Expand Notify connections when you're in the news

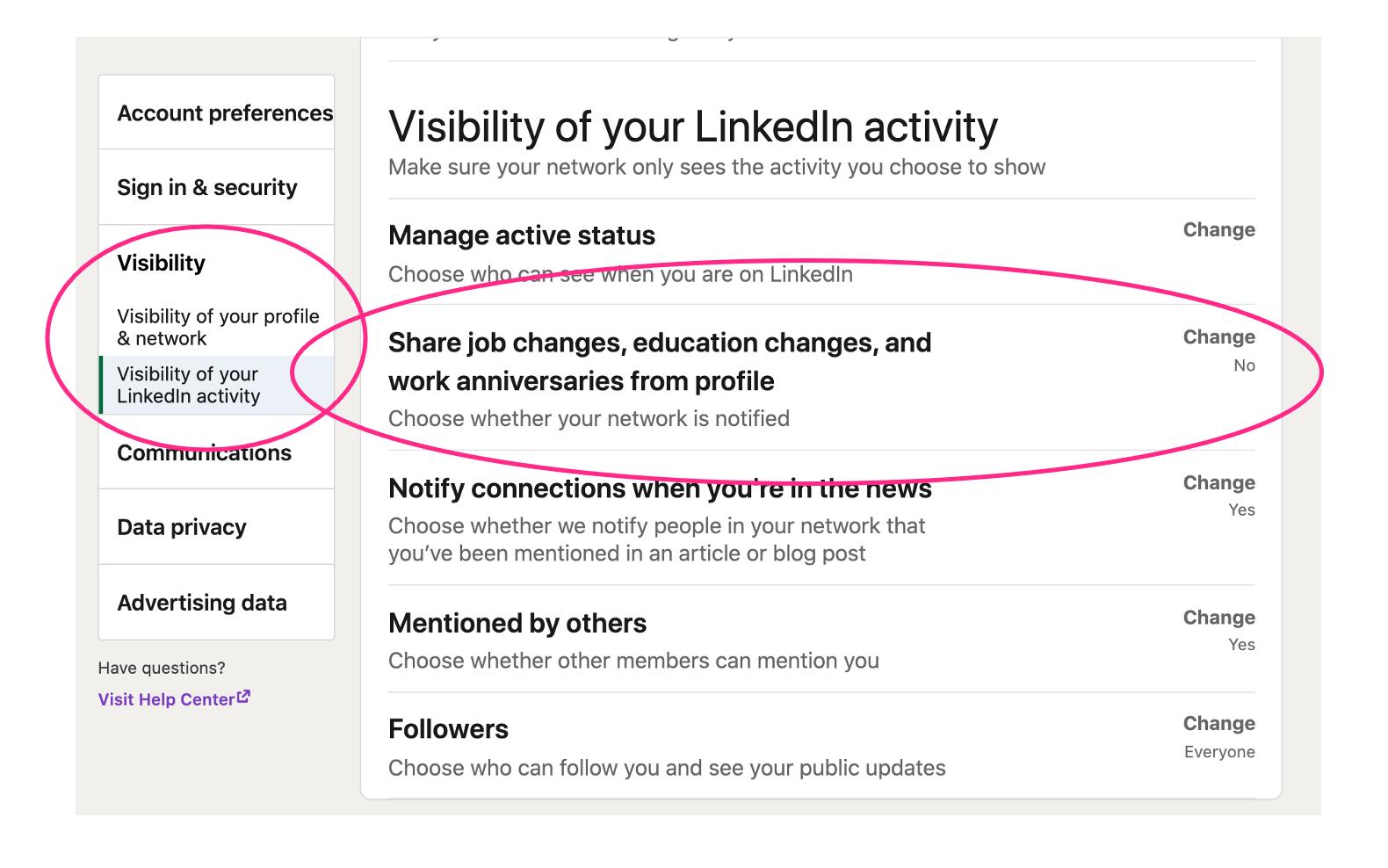821,518
